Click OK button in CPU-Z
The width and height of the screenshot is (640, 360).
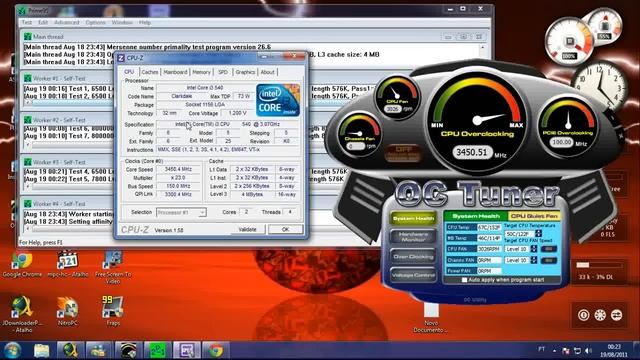tap(285, 229)
